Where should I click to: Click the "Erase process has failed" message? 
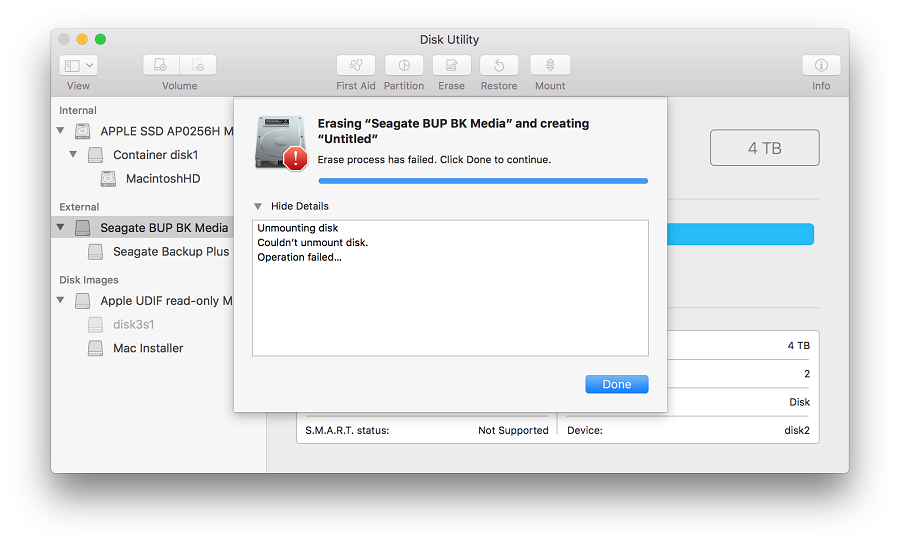[x=434, y=160]
